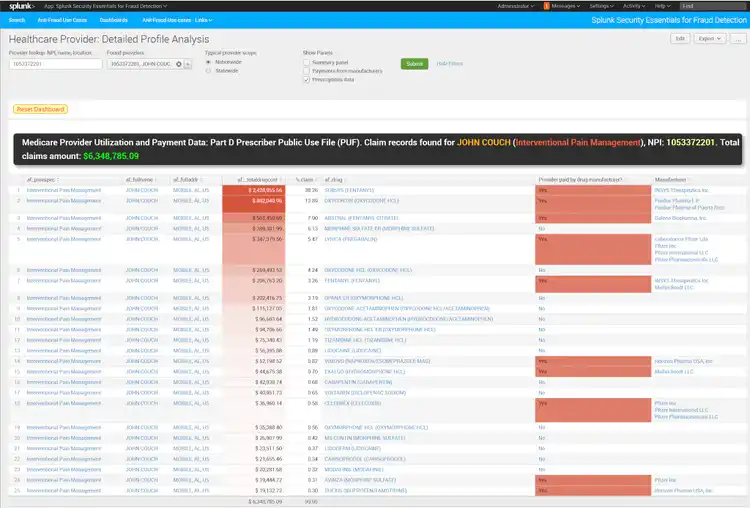Screen dimensions: 750x508
Task: Enable the Summary panel checkbox
Action: [x=306, y=61]
